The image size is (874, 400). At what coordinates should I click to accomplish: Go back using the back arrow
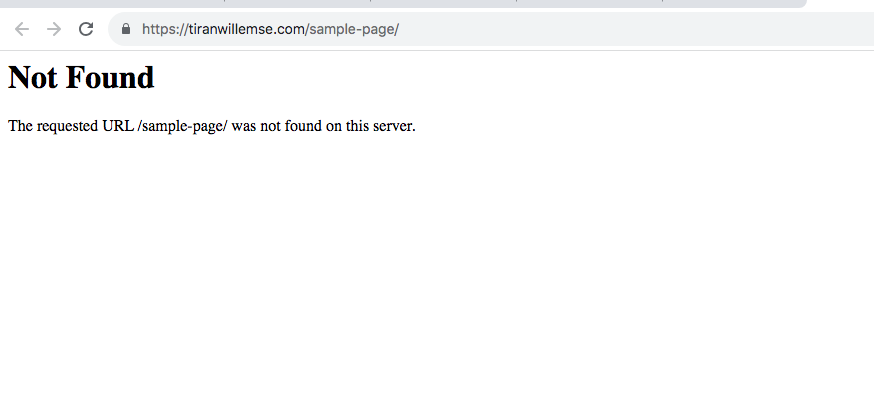click(22, 29)
